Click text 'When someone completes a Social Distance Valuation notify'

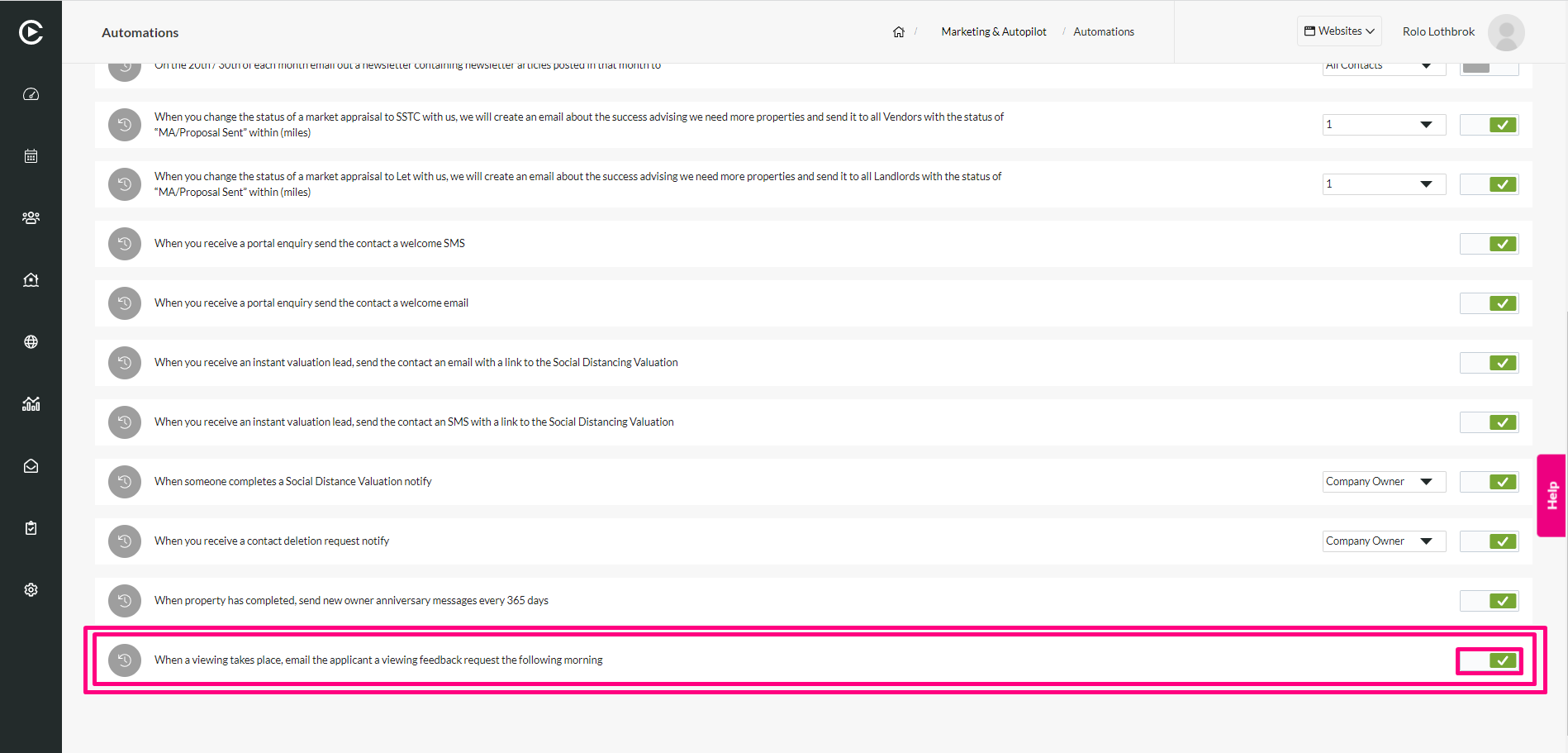pos(293,482)
